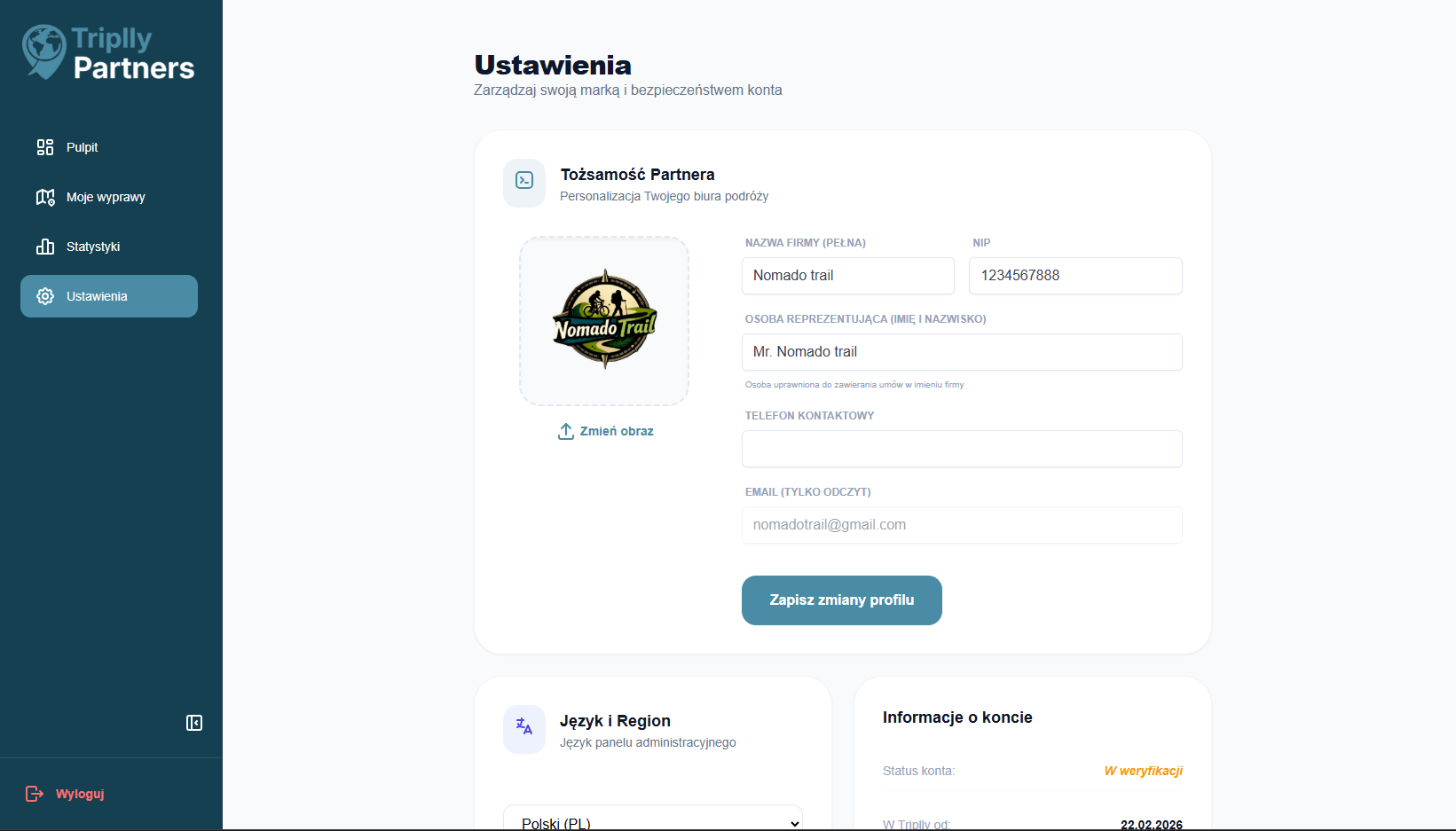
Task: Navigate to Moje wyprawy in the sidebar
Action: point(106,197)
